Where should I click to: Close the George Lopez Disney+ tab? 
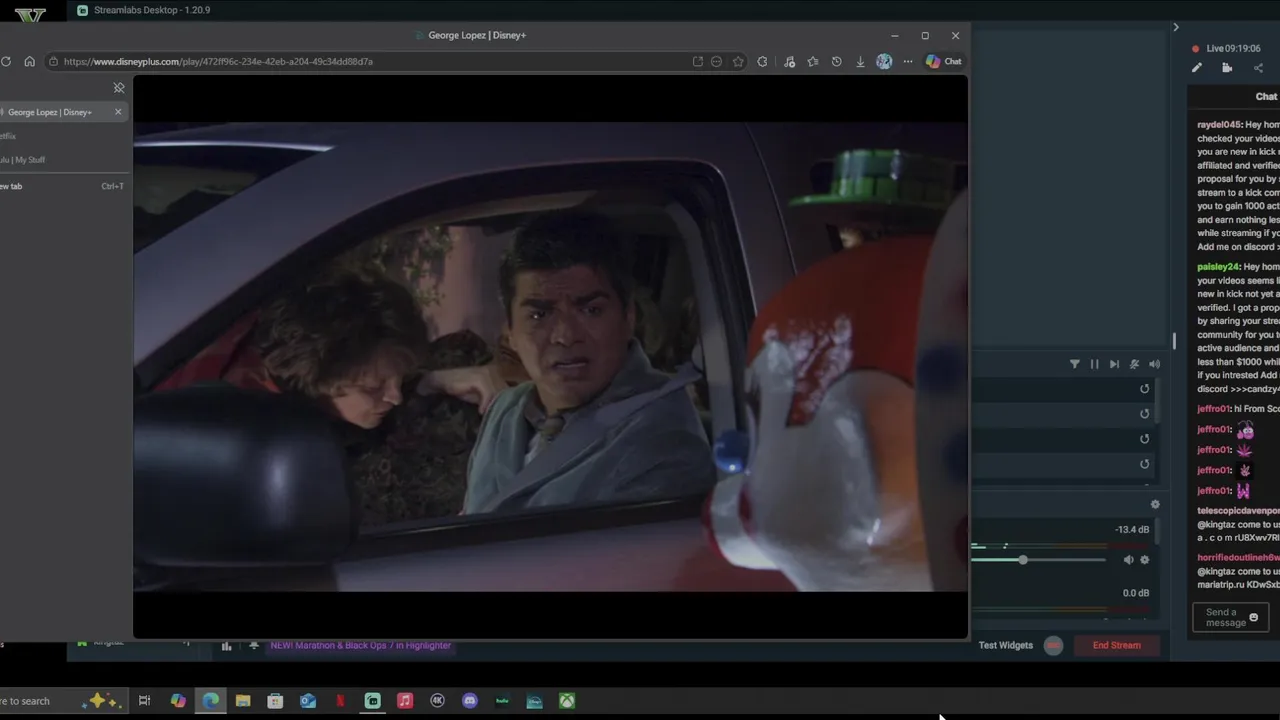pyautogui.click(x=118, y=112)
